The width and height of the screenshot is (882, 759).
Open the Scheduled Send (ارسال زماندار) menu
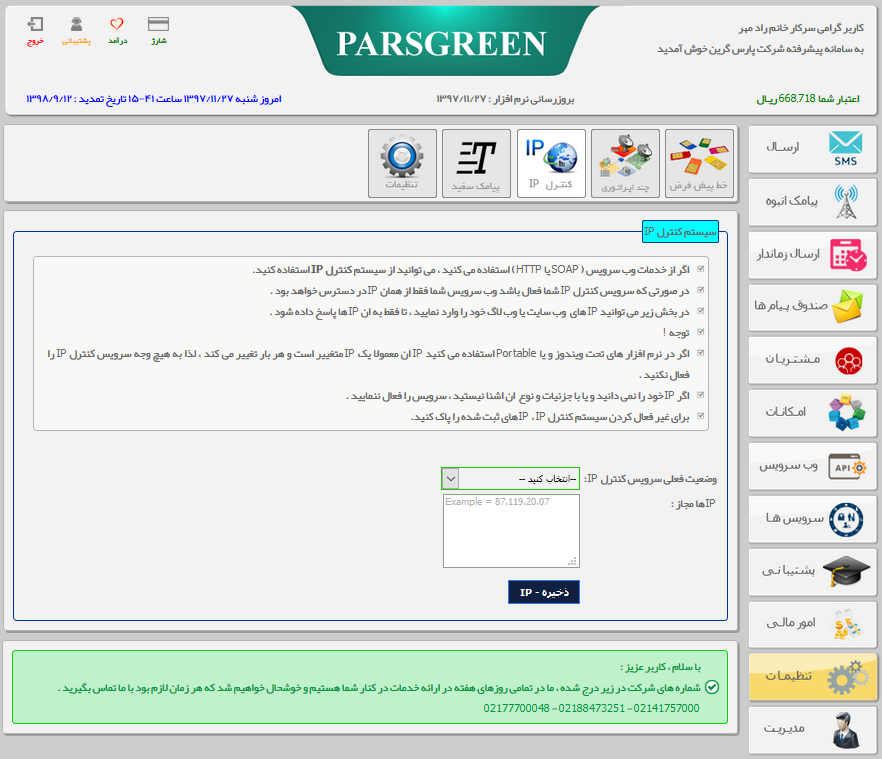(812, 255)
